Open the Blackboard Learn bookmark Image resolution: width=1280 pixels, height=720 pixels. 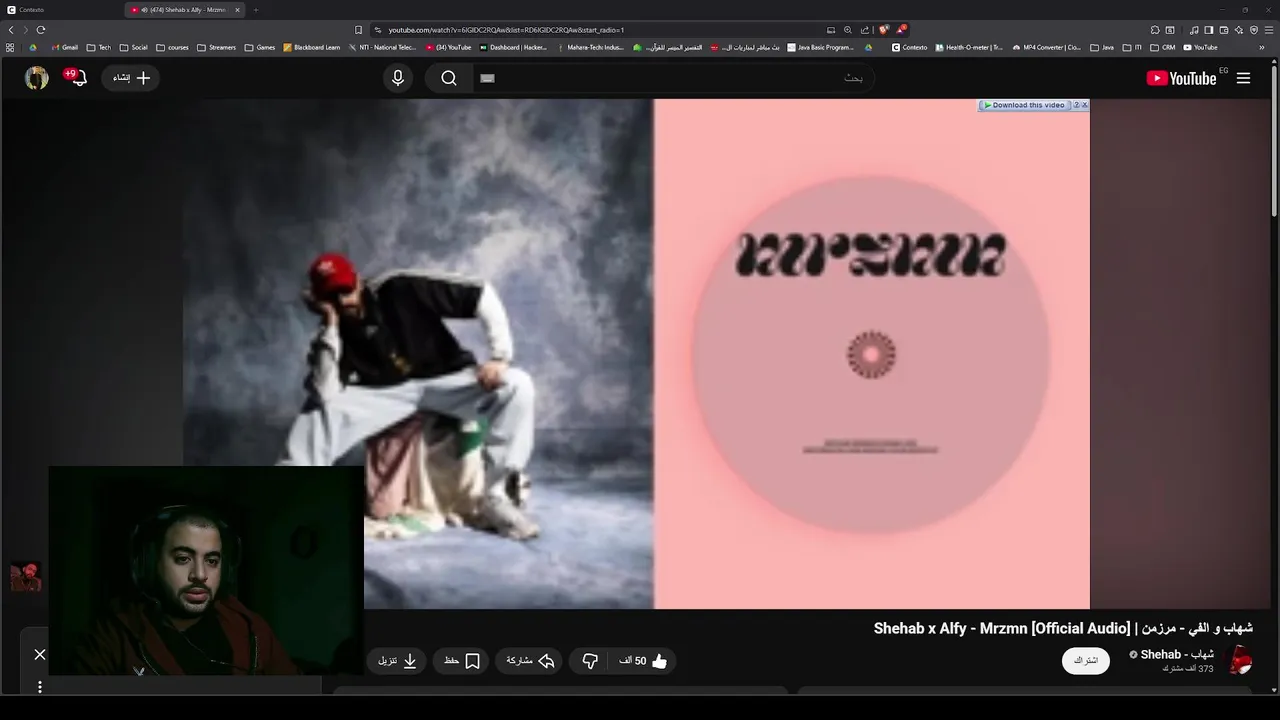pos(312,47)
